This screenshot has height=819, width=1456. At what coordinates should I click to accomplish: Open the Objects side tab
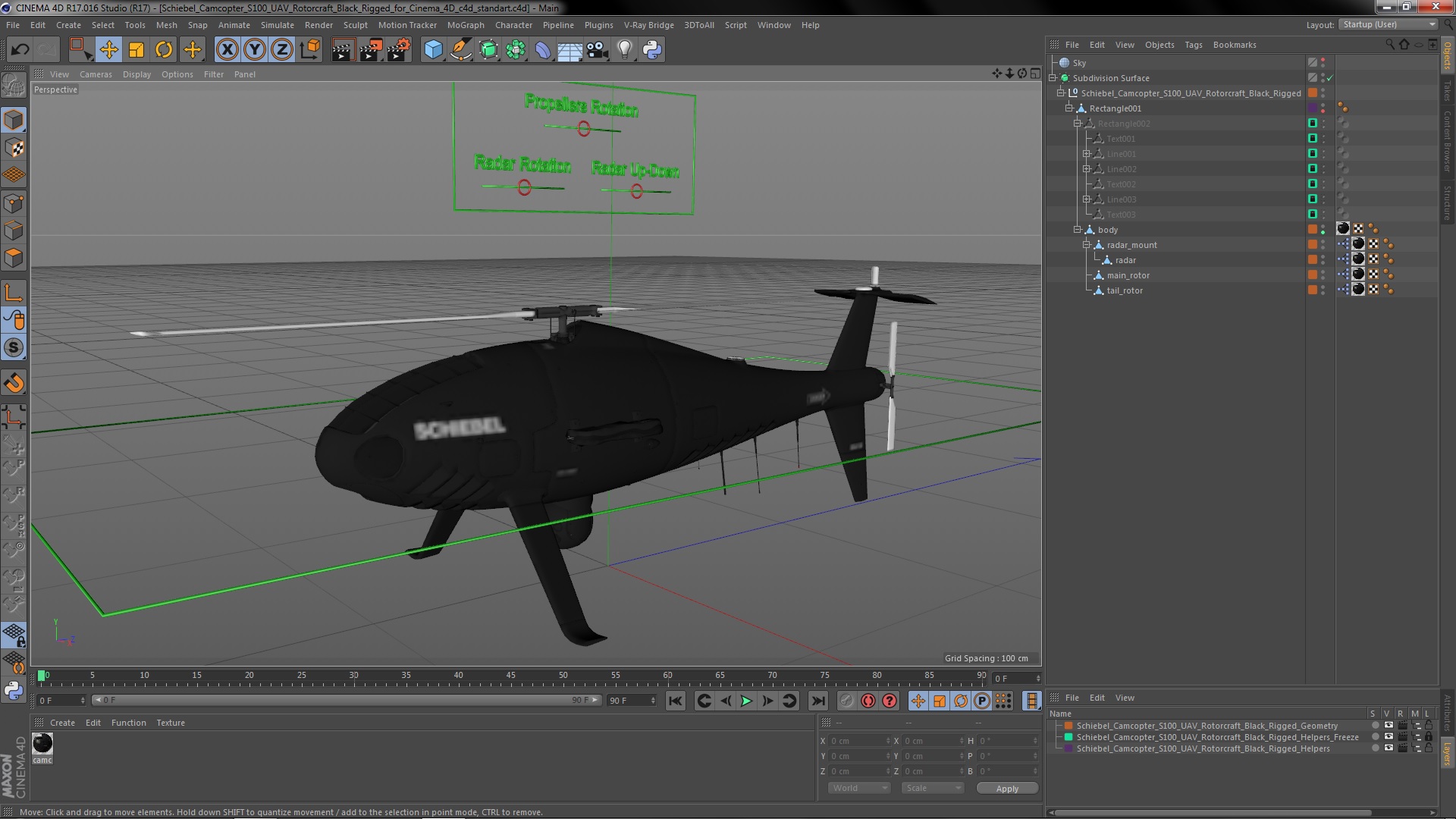(x=1448, y=56)
